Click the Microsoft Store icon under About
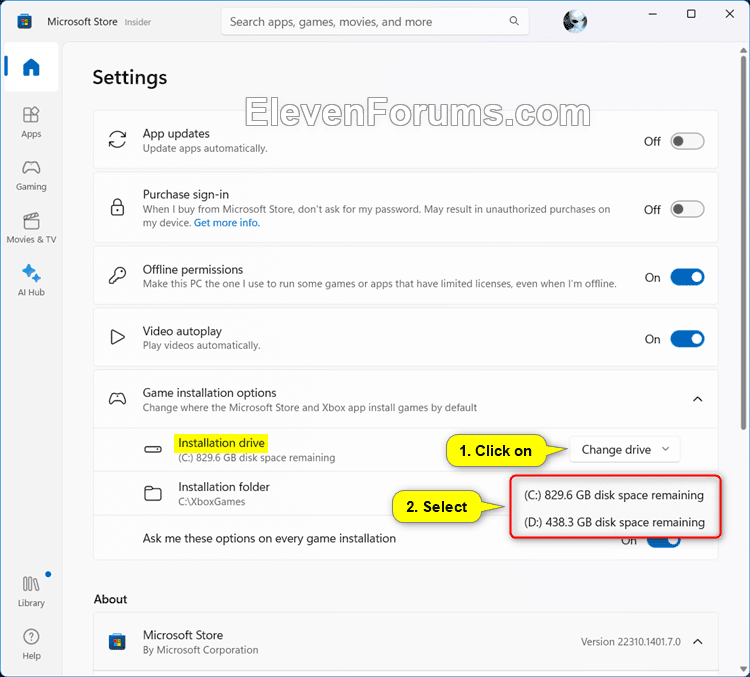750x677 pixels. tap(117, 642)
